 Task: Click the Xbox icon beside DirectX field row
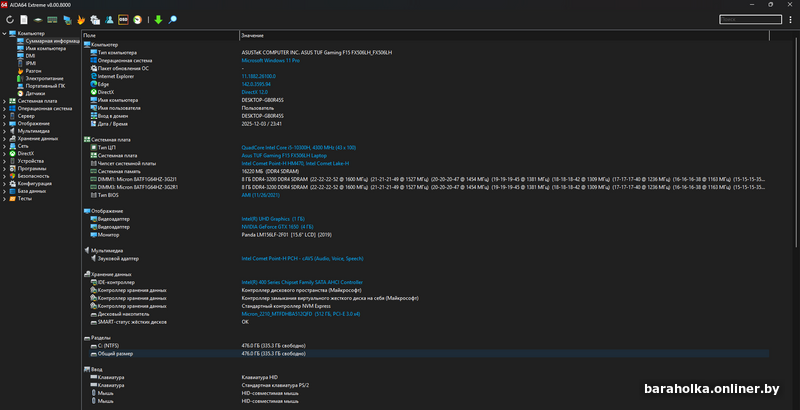93,92
